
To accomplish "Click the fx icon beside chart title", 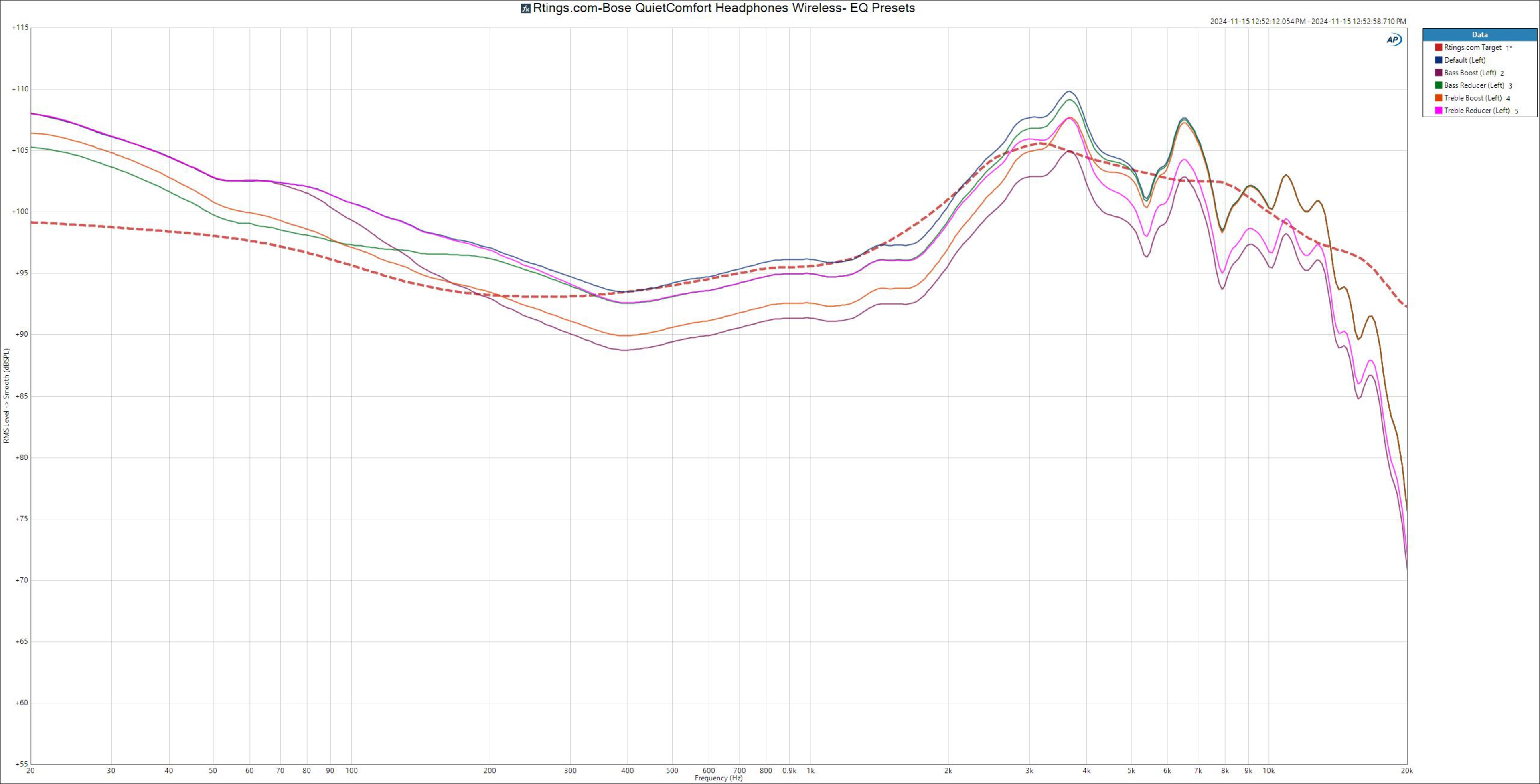I will coord(525,8).
